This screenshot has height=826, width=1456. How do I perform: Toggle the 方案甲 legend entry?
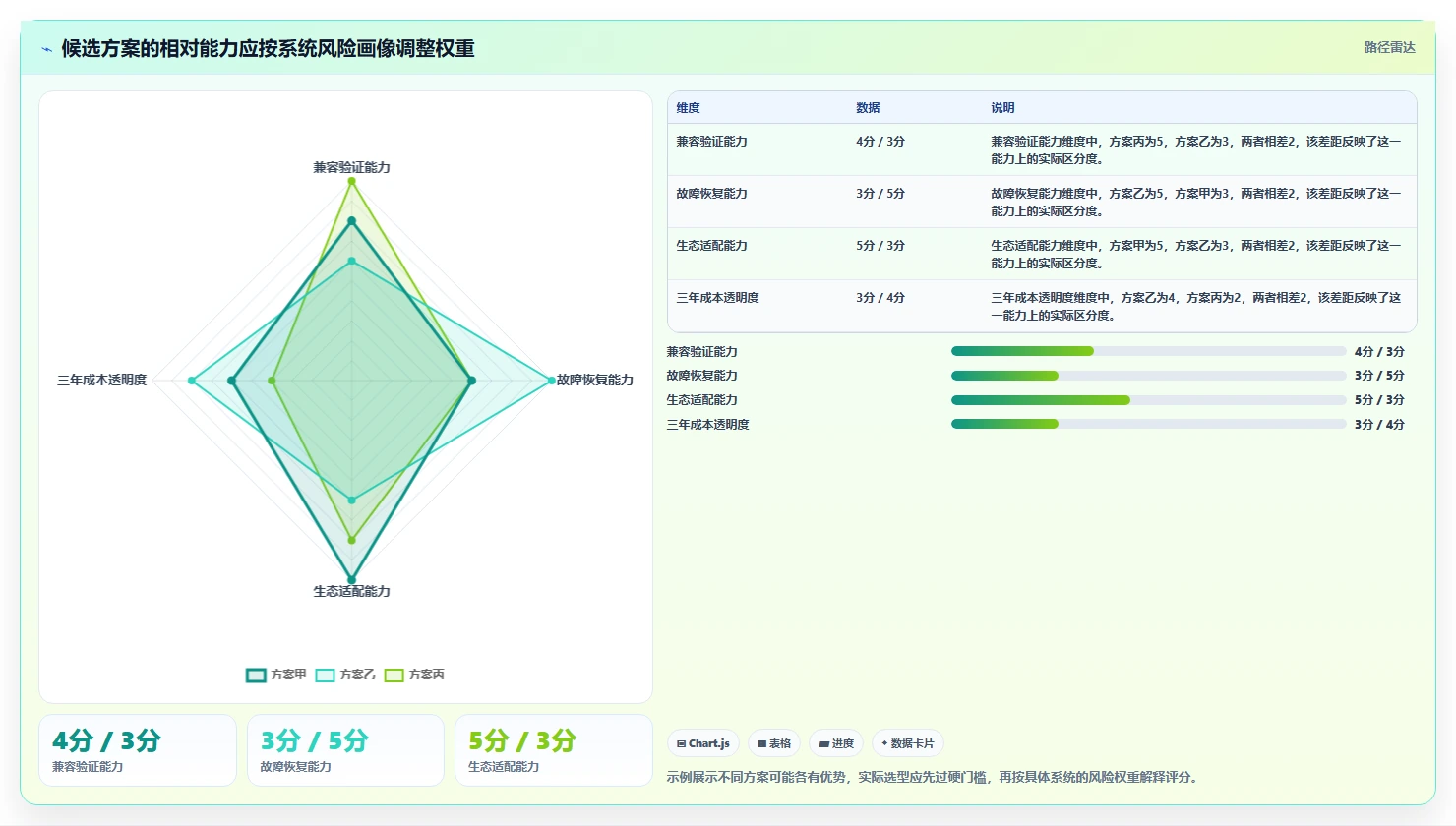(x=276, y=675)
